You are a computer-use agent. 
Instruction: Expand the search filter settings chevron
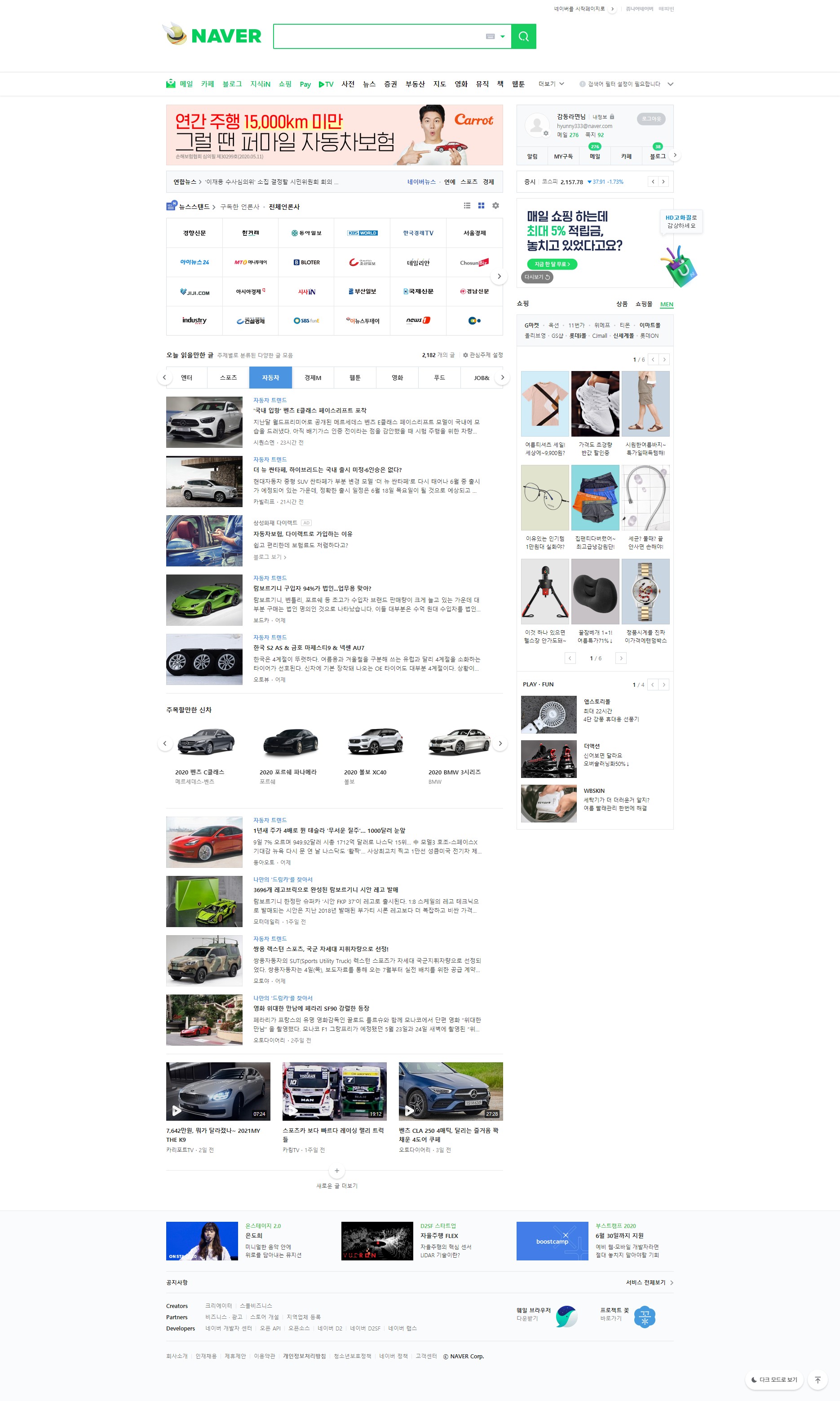(670, 84)
